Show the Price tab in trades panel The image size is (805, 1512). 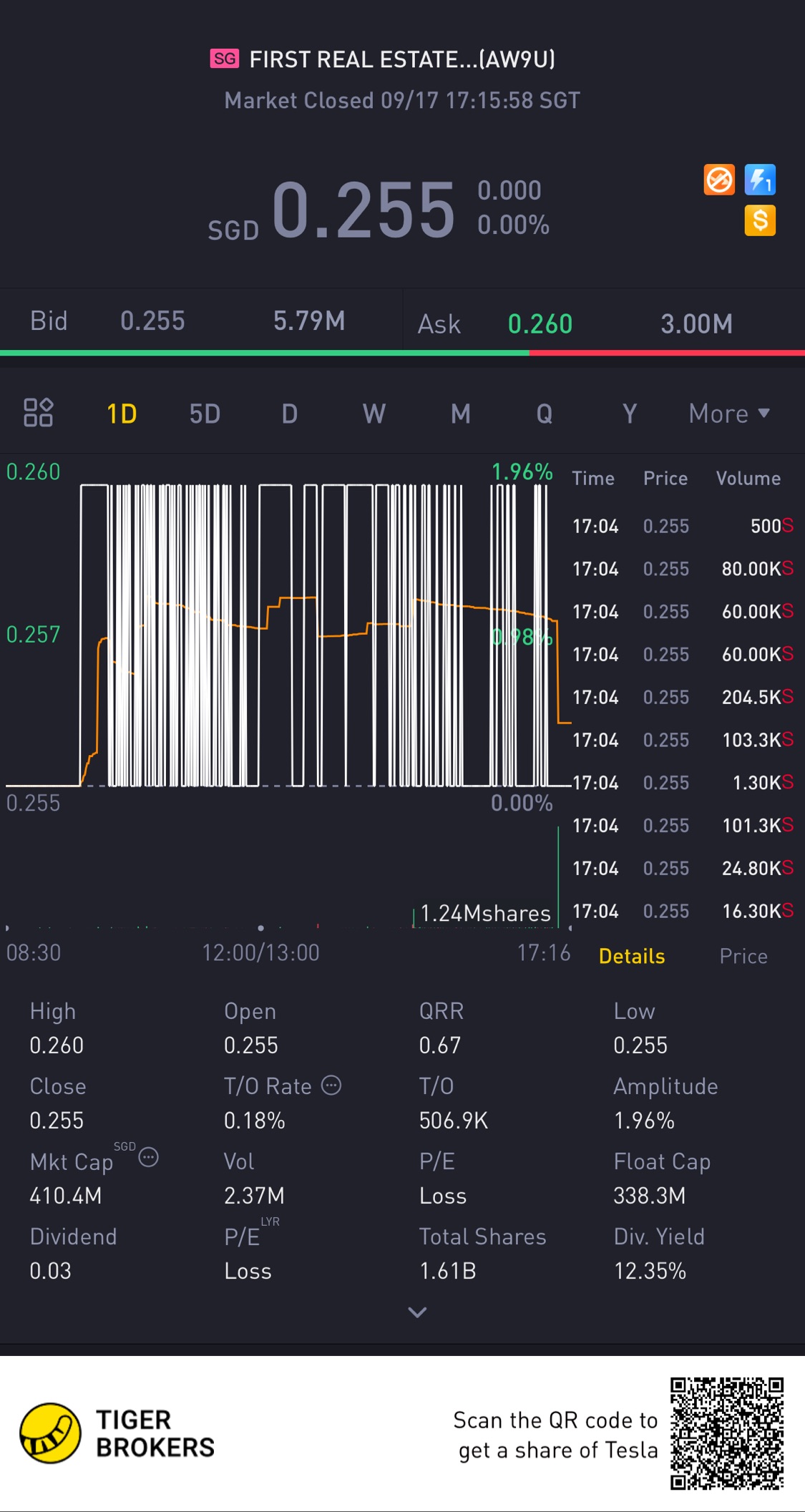tap(743, 956)
